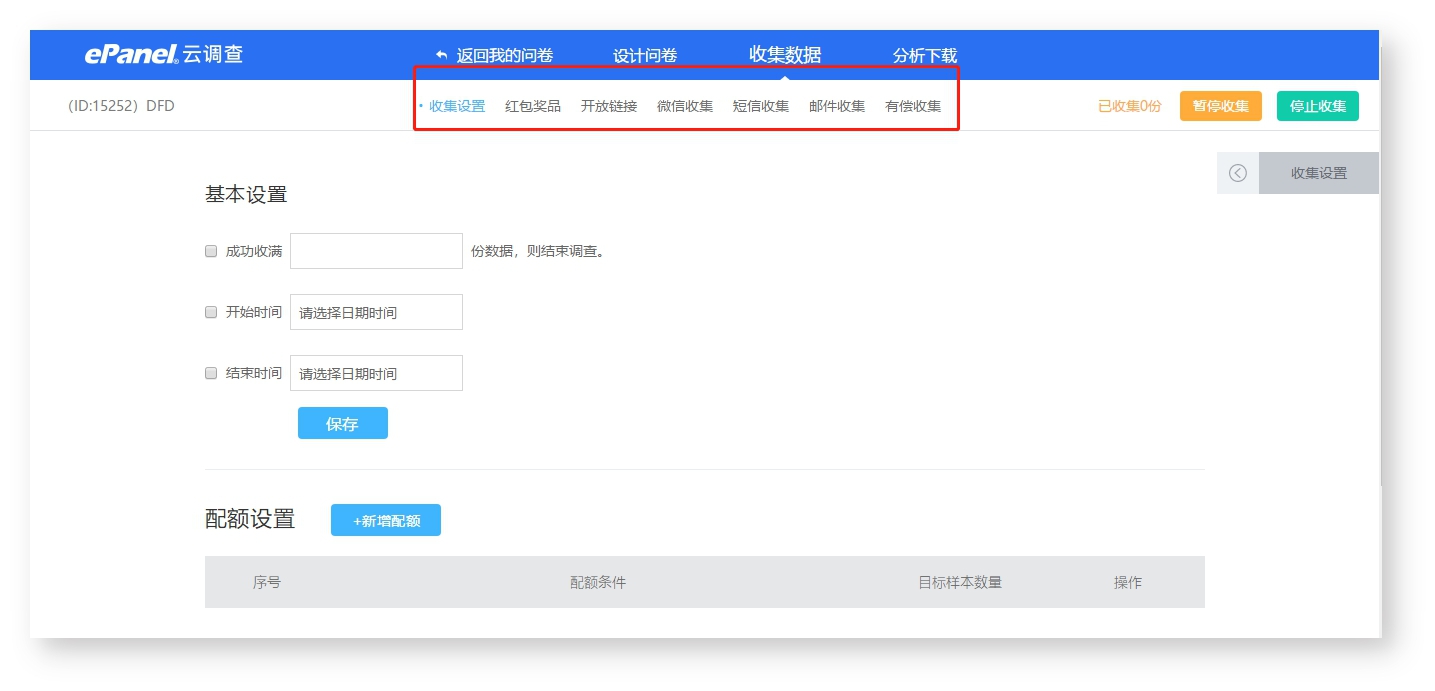Viewport: 1435px width, 691px height.
Task: Switch to 分析下载 tab
Action: (925, 55)
